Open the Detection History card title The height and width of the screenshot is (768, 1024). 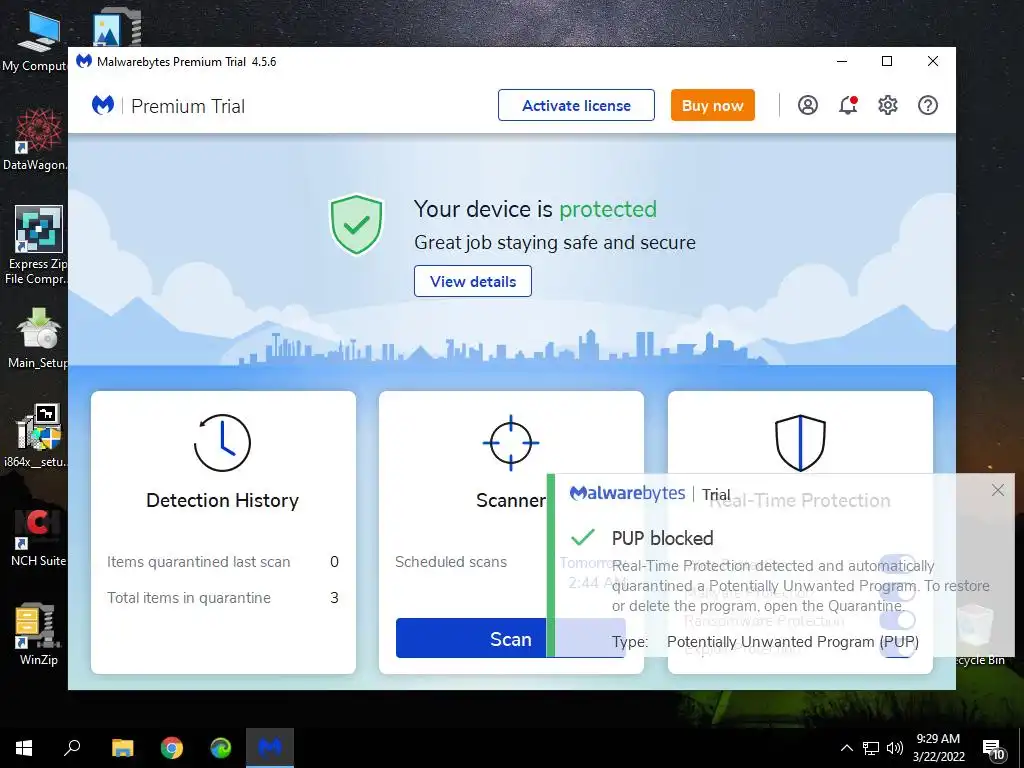tap(222, 500)
